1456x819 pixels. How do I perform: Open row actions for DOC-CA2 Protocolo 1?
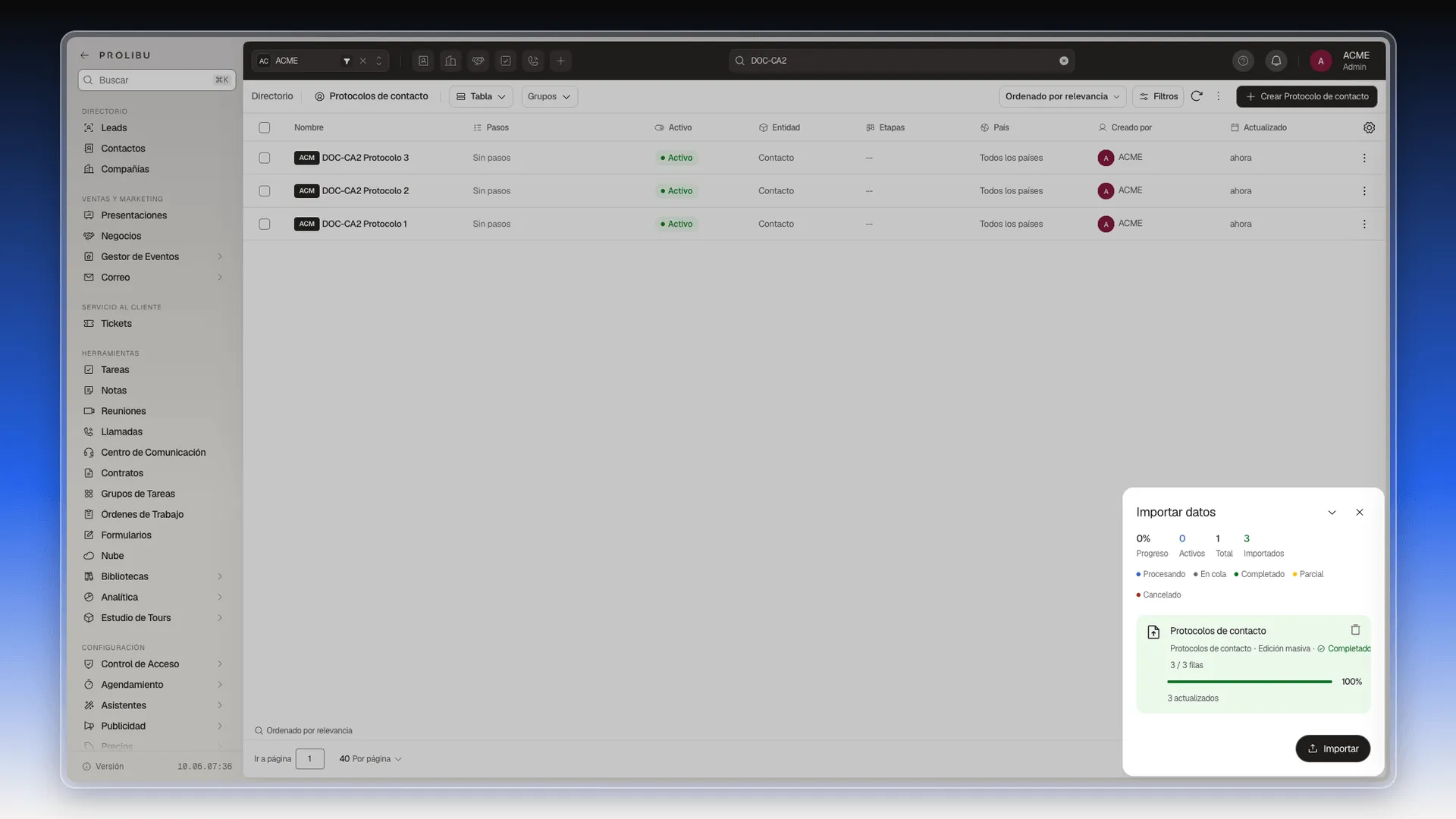[1364, 224]
